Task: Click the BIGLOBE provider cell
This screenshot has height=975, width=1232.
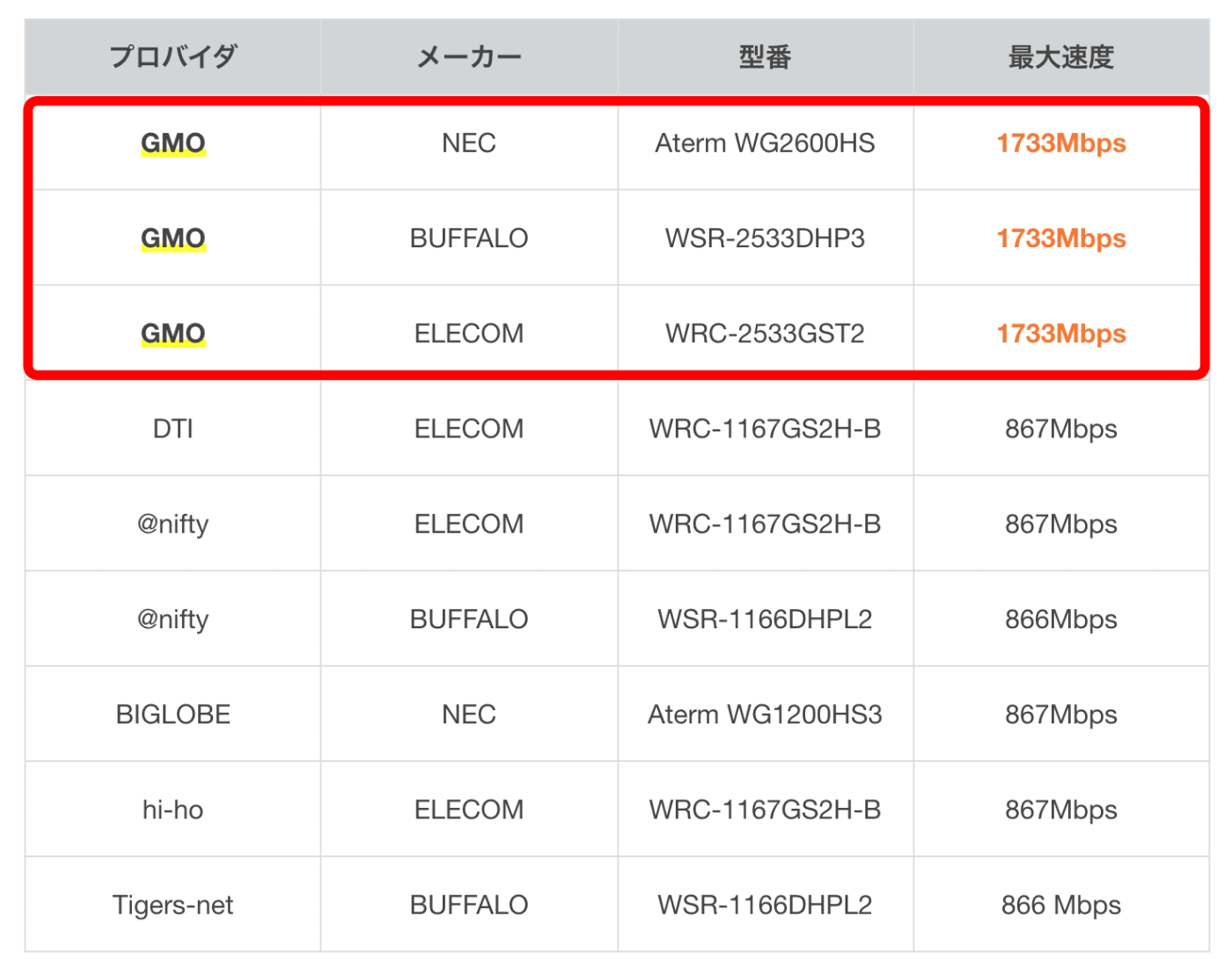Action: 172,715
